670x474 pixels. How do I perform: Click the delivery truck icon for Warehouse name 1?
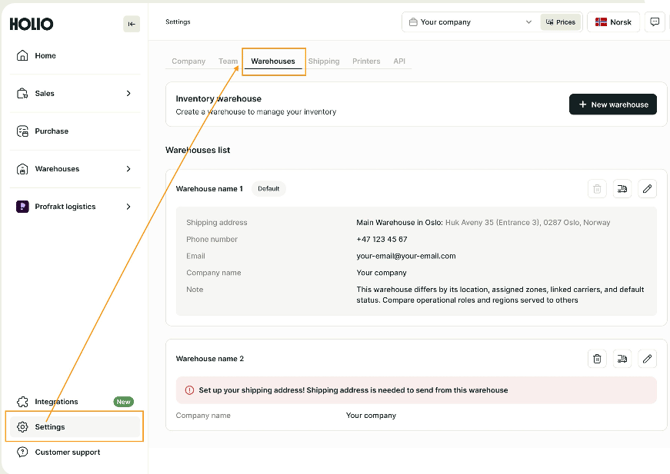[622, 188]
